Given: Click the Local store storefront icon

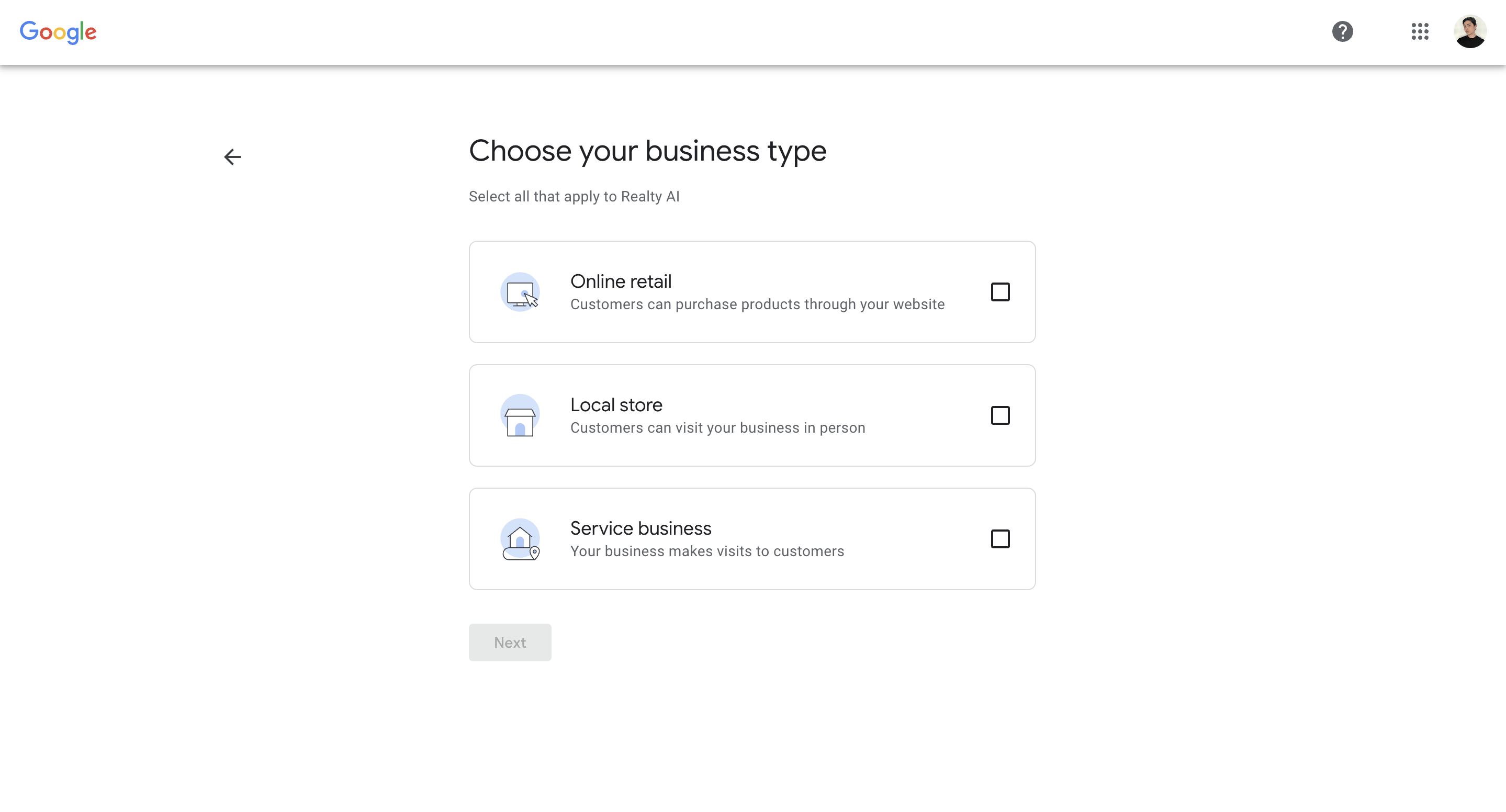Looking at the screenshot, I should (x=520, y=415).
